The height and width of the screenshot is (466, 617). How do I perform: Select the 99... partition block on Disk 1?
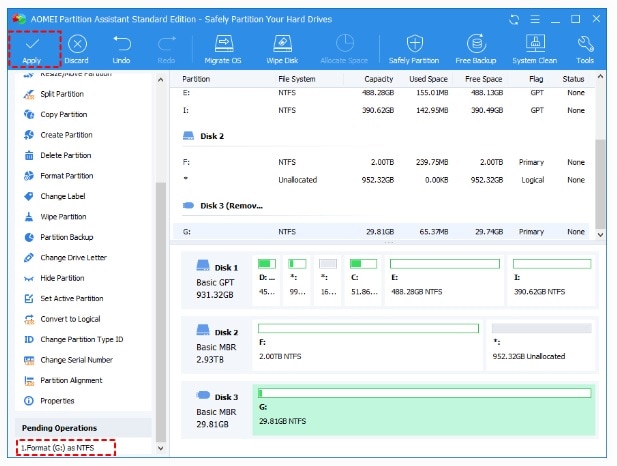tap(297, 280)
